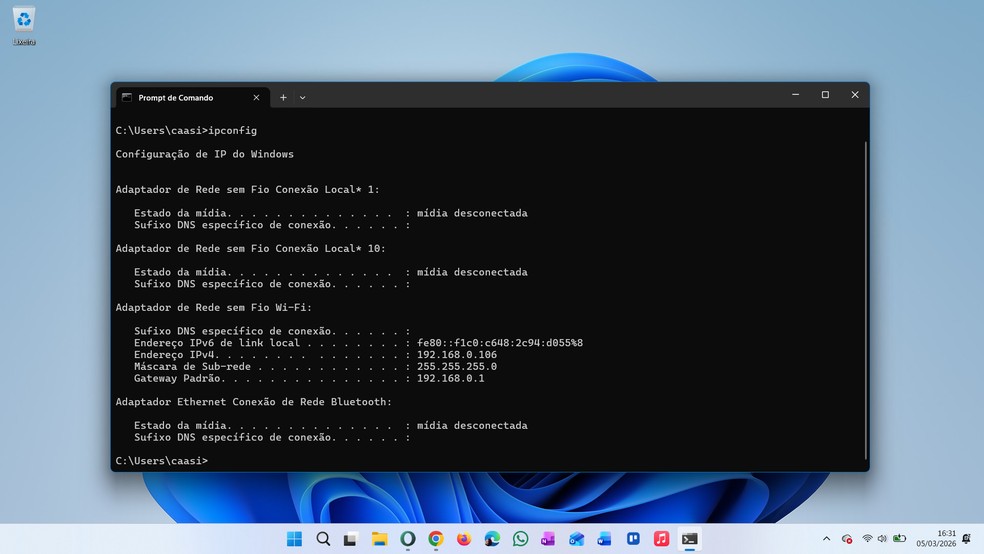Open Task View in taskbar
The image size is (984, 554).
point(350,539)
